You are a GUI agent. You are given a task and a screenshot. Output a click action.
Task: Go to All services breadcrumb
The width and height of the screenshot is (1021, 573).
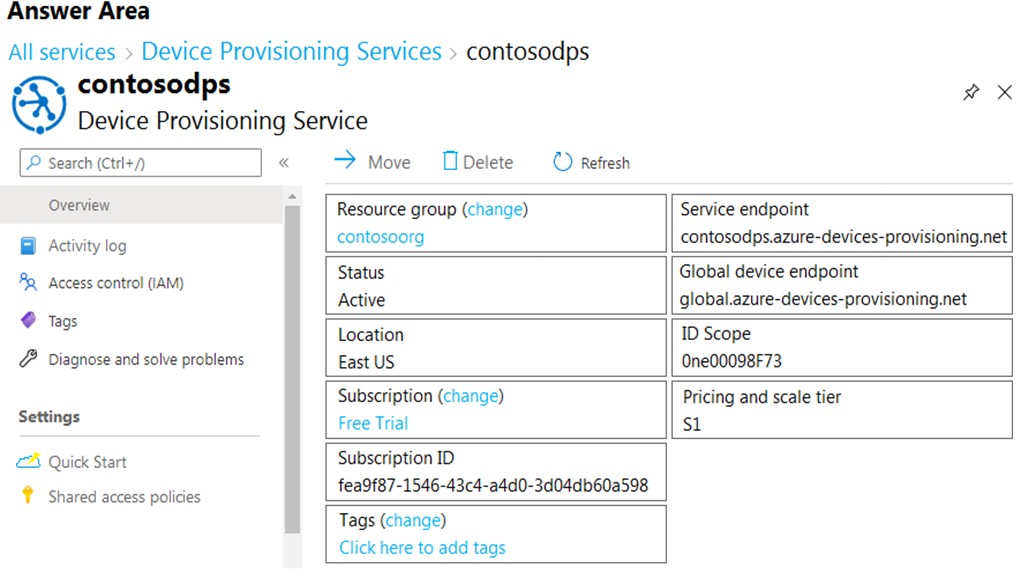pyautogui.click(x=62, y=52)
